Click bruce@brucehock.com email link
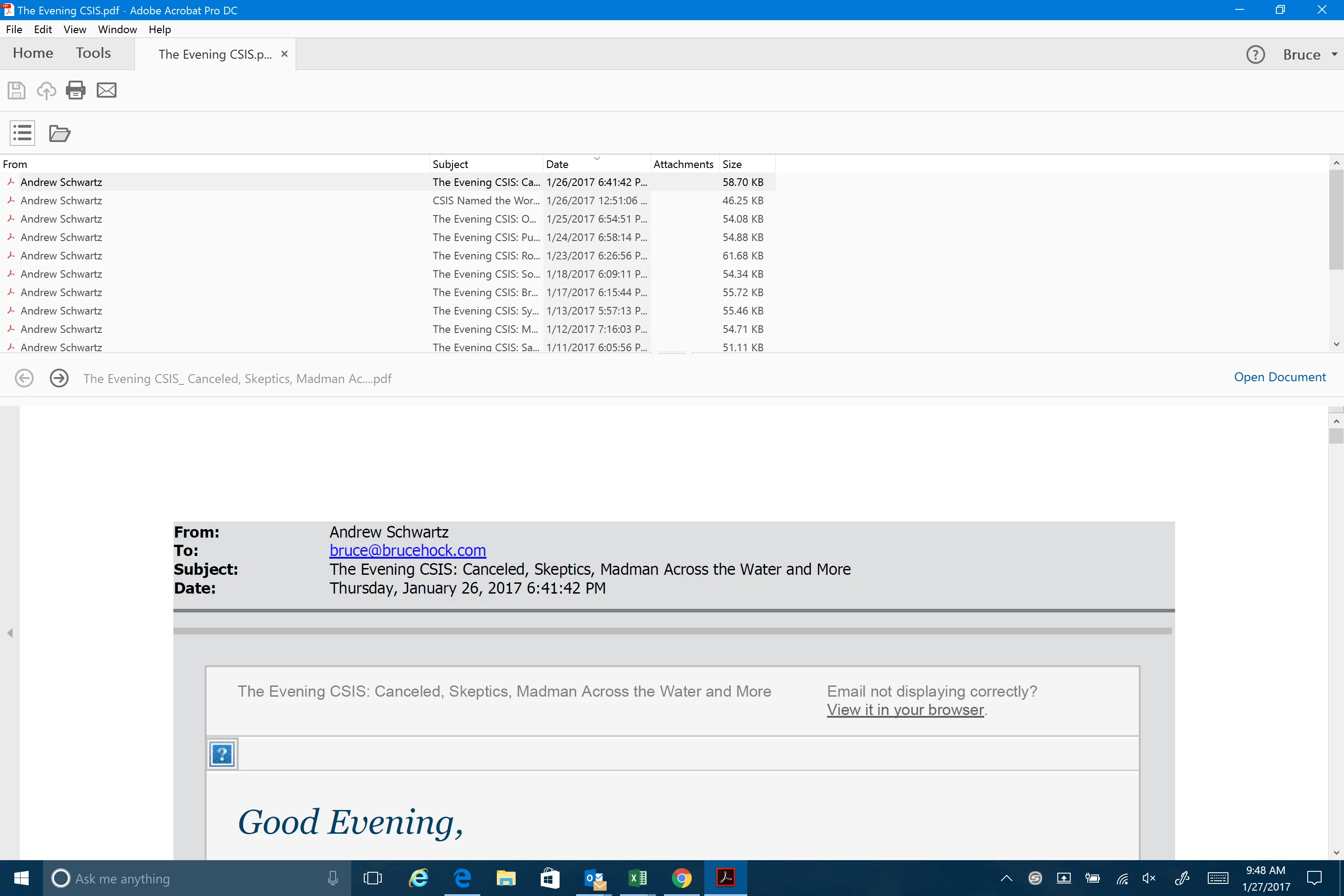Image resolution: width=1344 pixels, height=896 pixels. (x=407, y=550)
